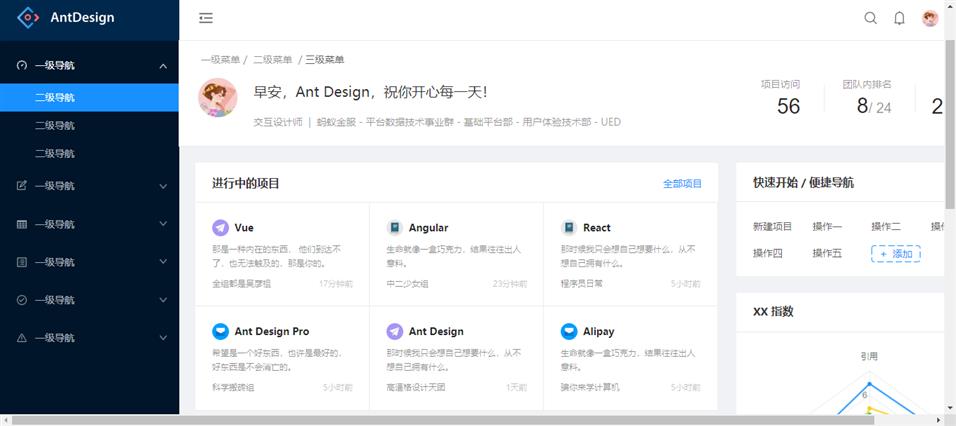Open search via magnifier icon
956x426 pixels.
[871, 18]
